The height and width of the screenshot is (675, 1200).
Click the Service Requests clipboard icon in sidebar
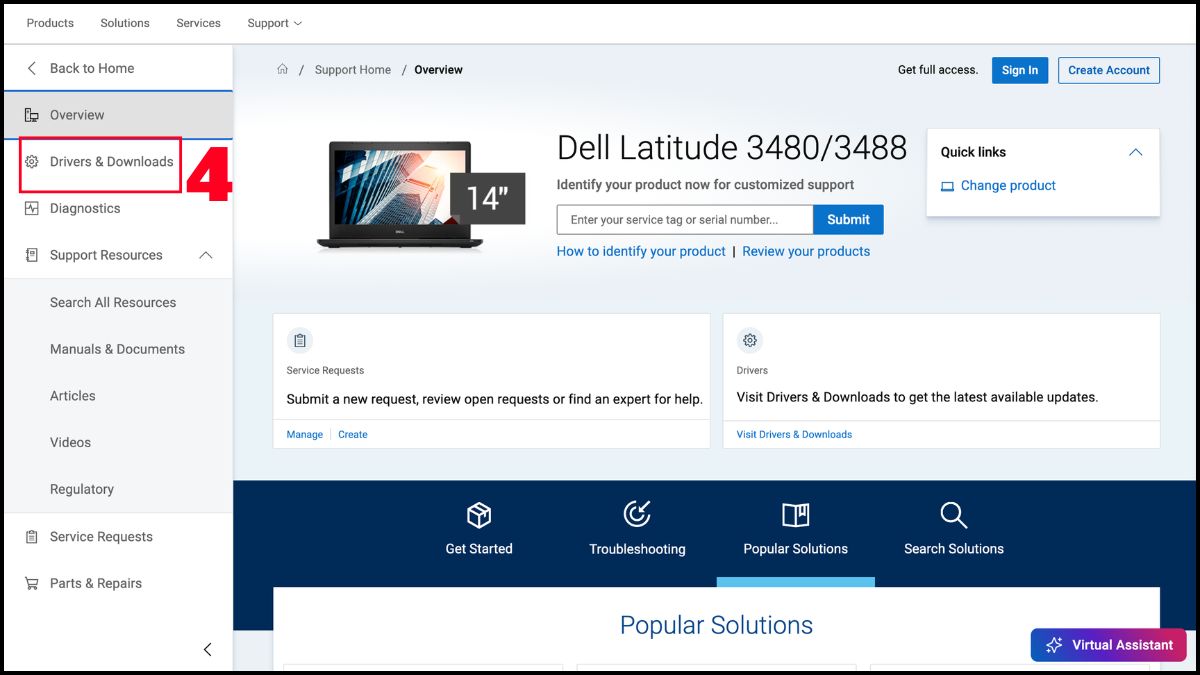(32, 537)
